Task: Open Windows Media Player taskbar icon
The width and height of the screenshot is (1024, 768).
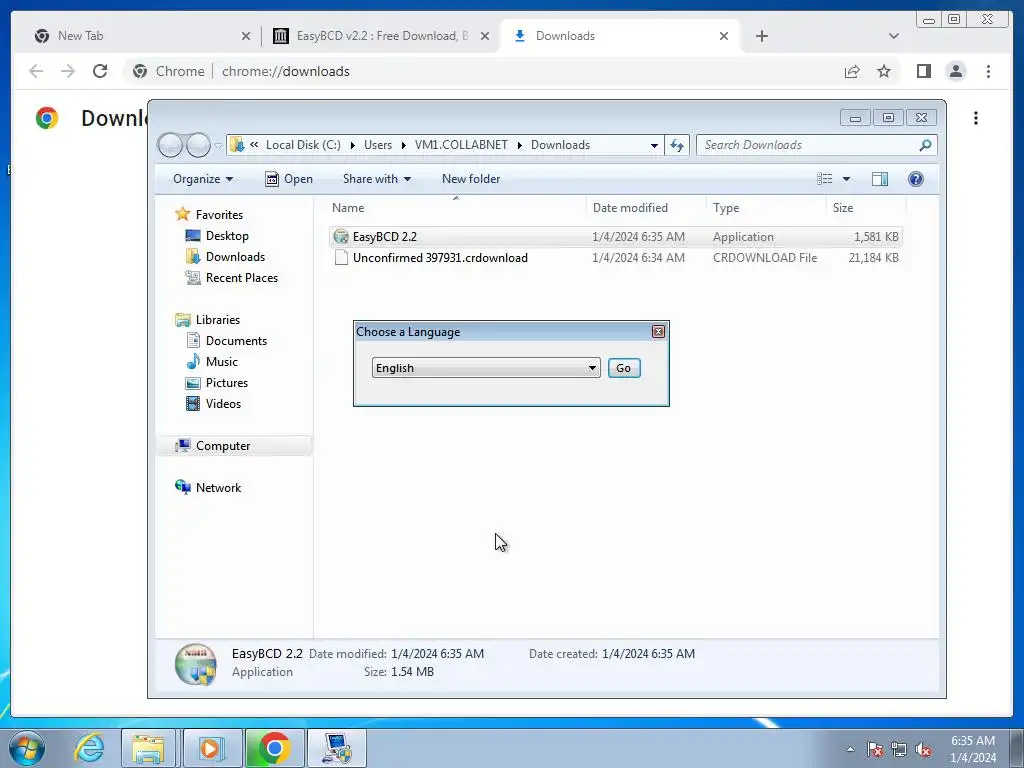Action: [x=211, y=748]
